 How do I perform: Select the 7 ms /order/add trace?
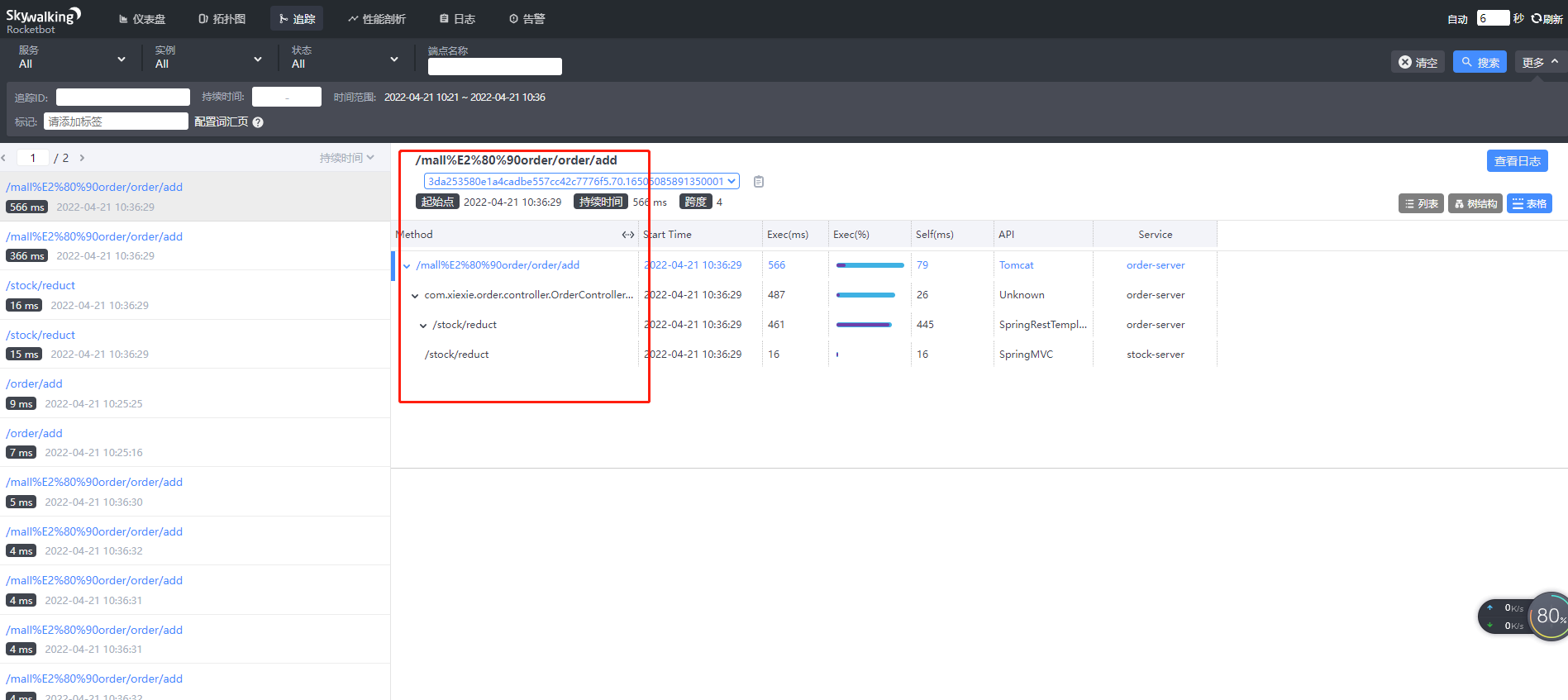[195, 442]
